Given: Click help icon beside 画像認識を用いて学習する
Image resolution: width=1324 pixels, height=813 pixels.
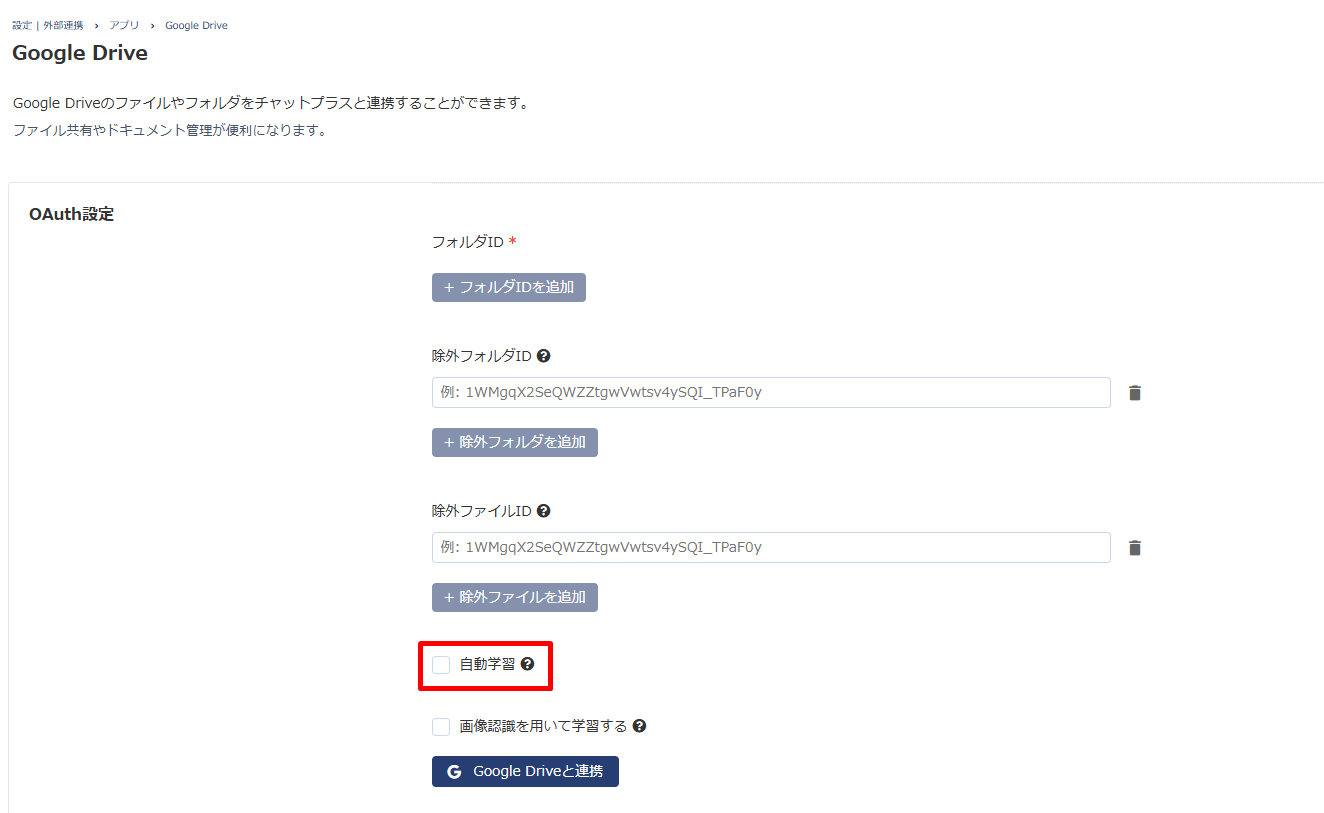Looking at the screenshot, I should pyautogui.click(x=639, y=726).
